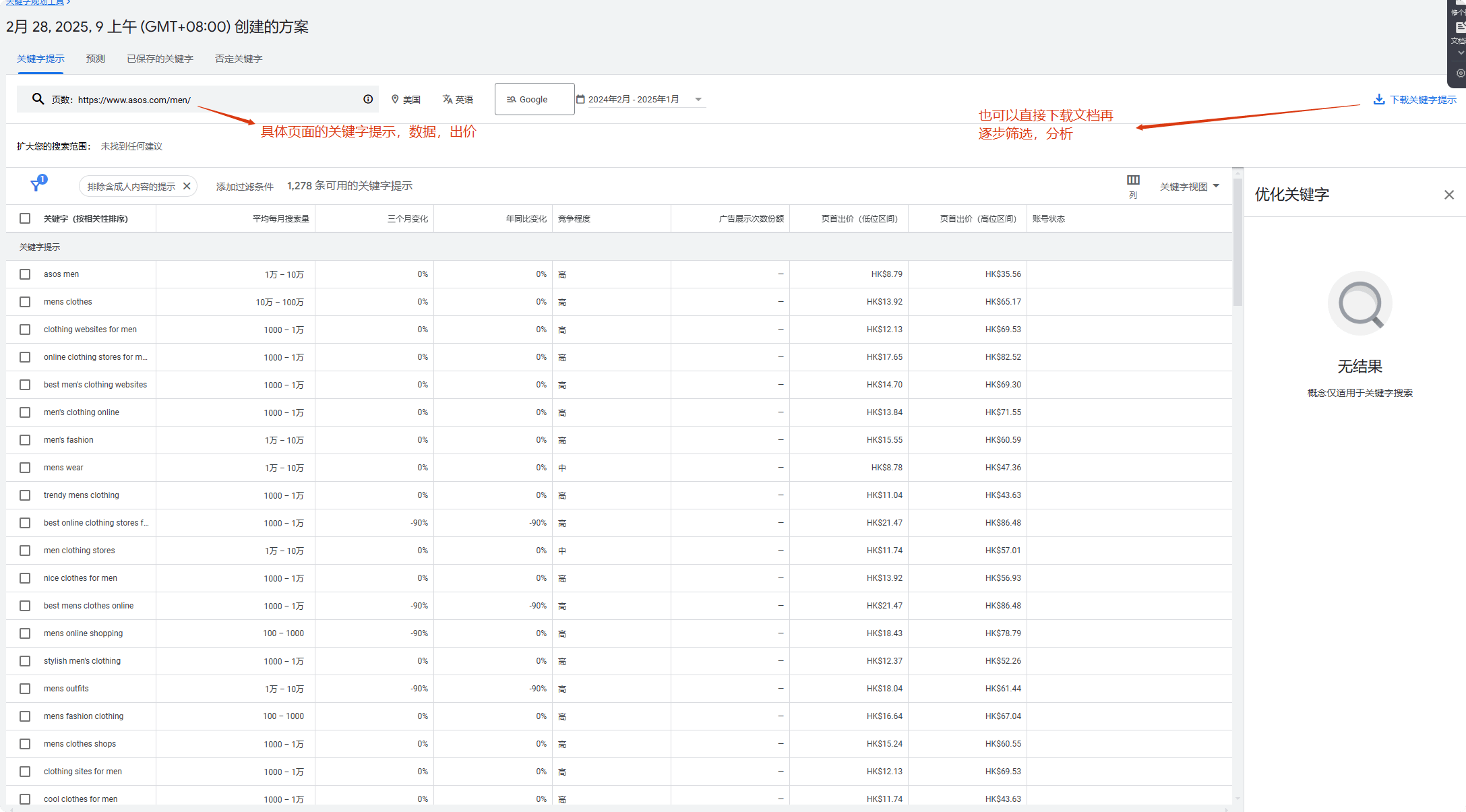This screenshot has height=812, width=1466.
Task: Click the location pin icon for 美国
Action: (x=395, y=99)
